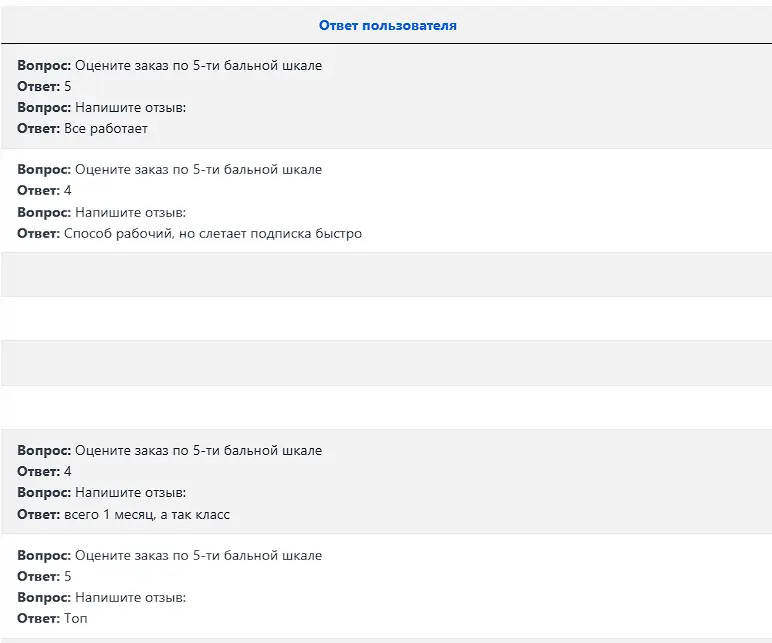Select the second empty gray row in the table

coord(386,363)
